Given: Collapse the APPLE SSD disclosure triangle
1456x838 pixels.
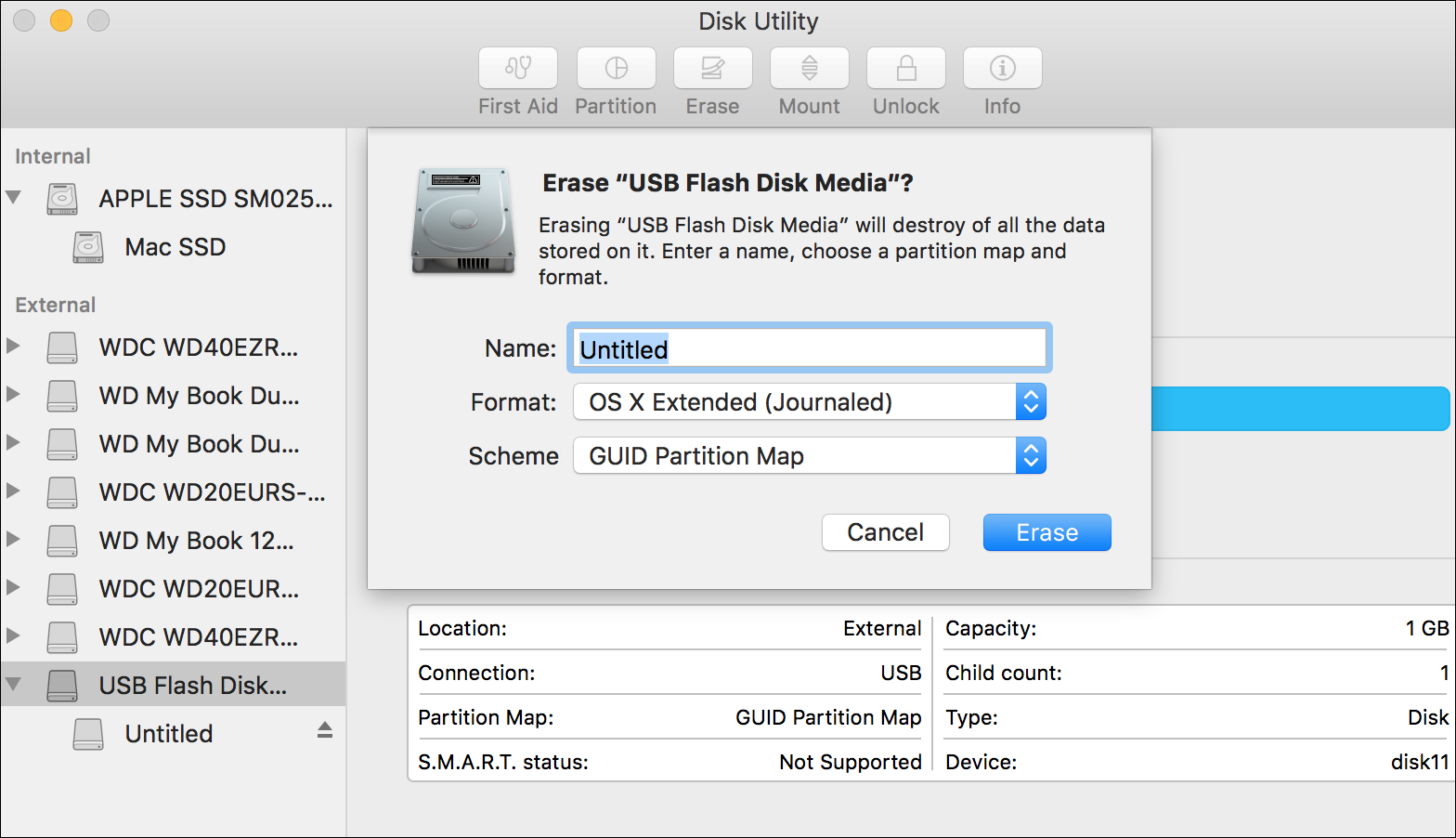Looking at the screenshot, I should click(x=13, y=197).
